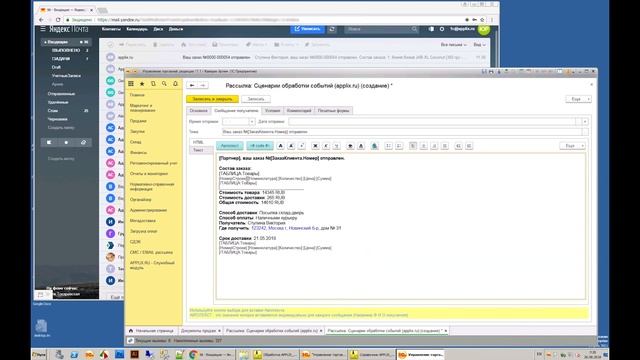Click 'Записать и закрыть' button
The height and width of the screenshot is (360, 640).
pos(212,99)
